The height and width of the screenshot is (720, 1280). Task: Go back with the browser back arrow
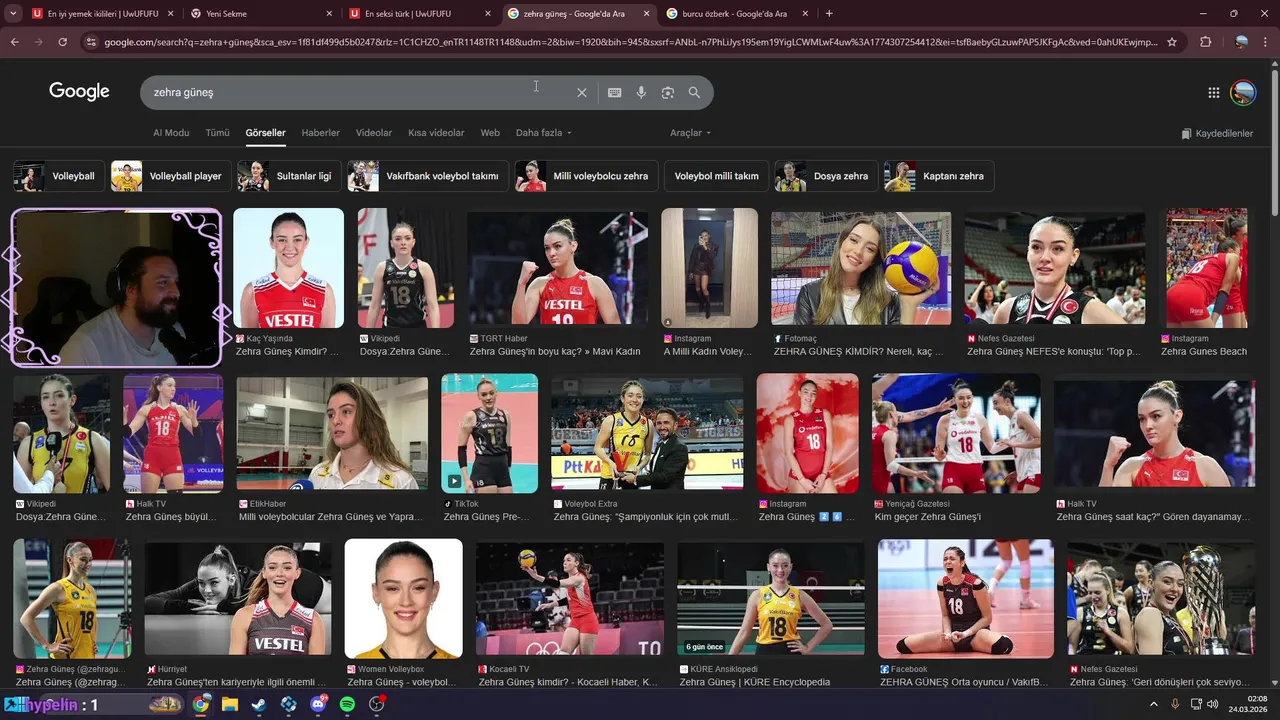tap(15, 42)
